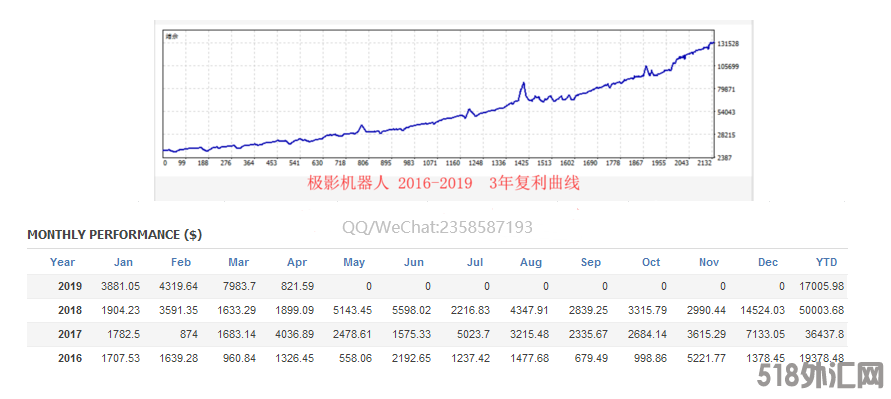891x399 pixels.
Task: Click the 2016 January value 1707.53
Action: (x=121, y=358)
